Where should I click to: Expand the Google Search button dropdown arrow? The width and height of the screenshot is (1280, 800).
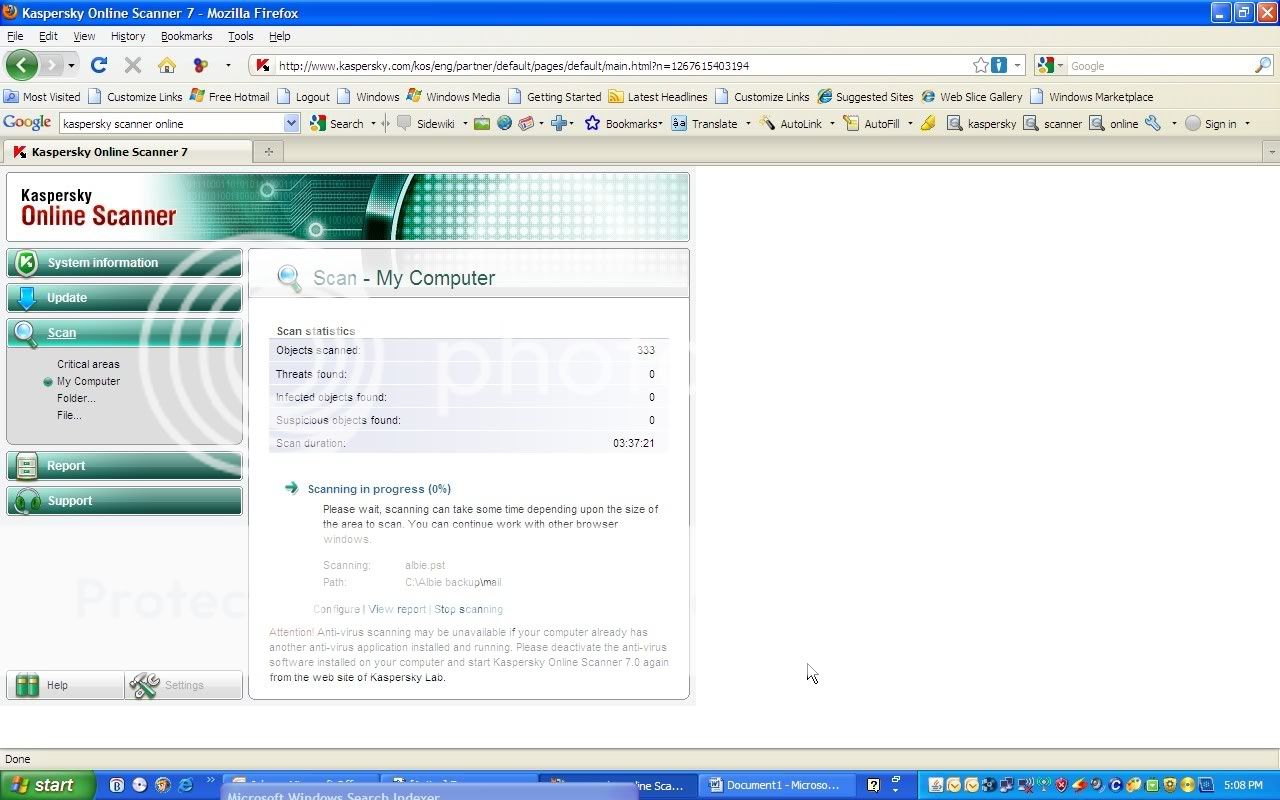click(x=373, y=124)
